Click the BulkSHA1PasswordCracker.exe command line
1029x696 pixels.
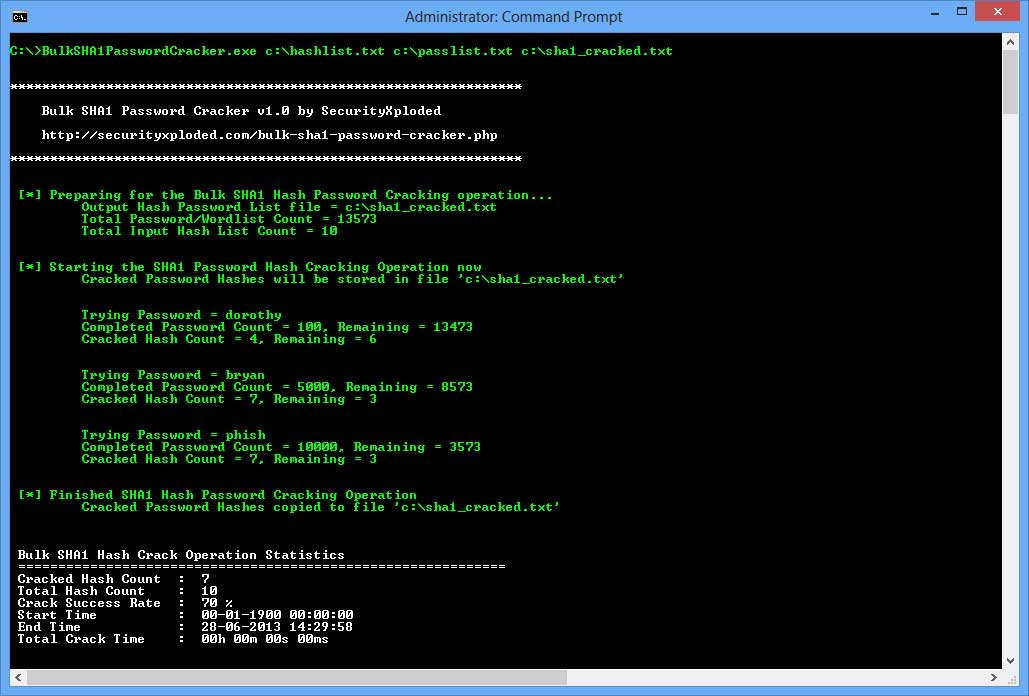coord(341,51)
